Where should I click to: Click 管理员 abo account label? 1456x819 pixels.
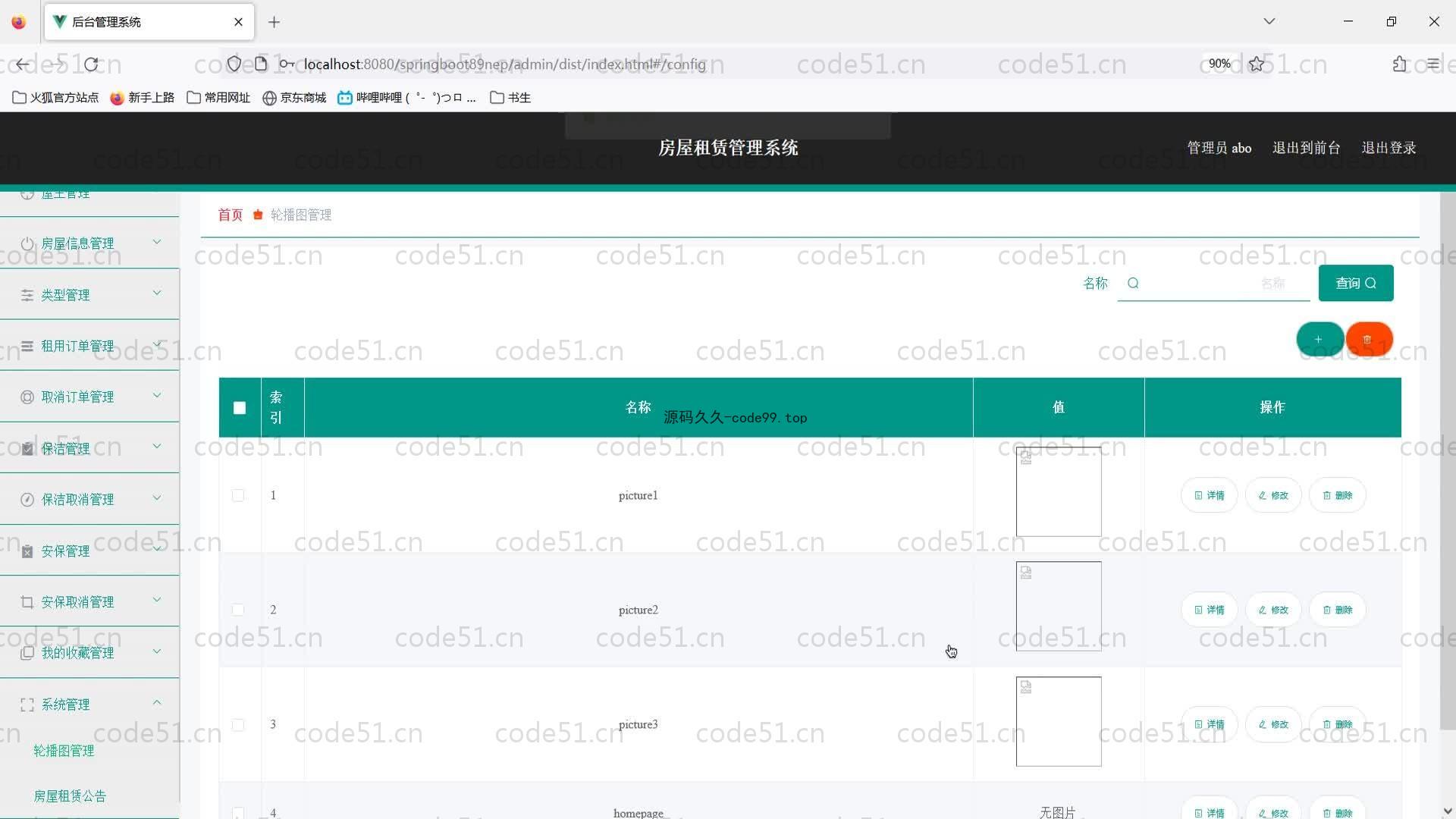pos(1219,148)
